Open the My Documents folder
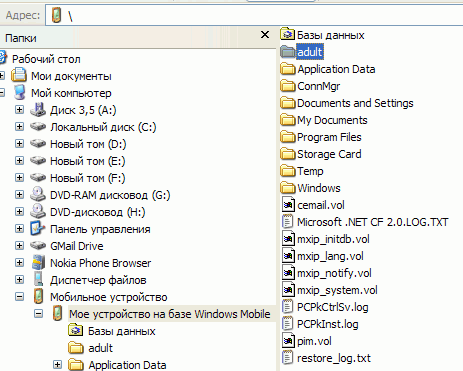Viewport: 463px width, 371px height. click(x=332, y=120)
